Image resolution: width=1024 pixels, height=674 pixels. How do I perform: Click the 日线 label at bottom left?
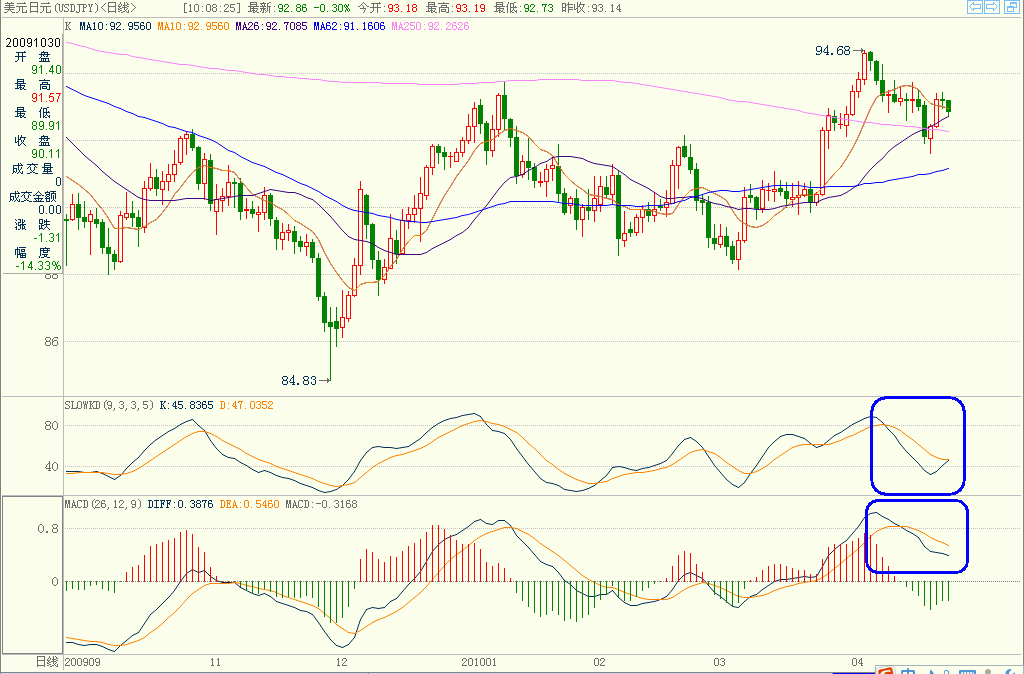tap(47, 662)
